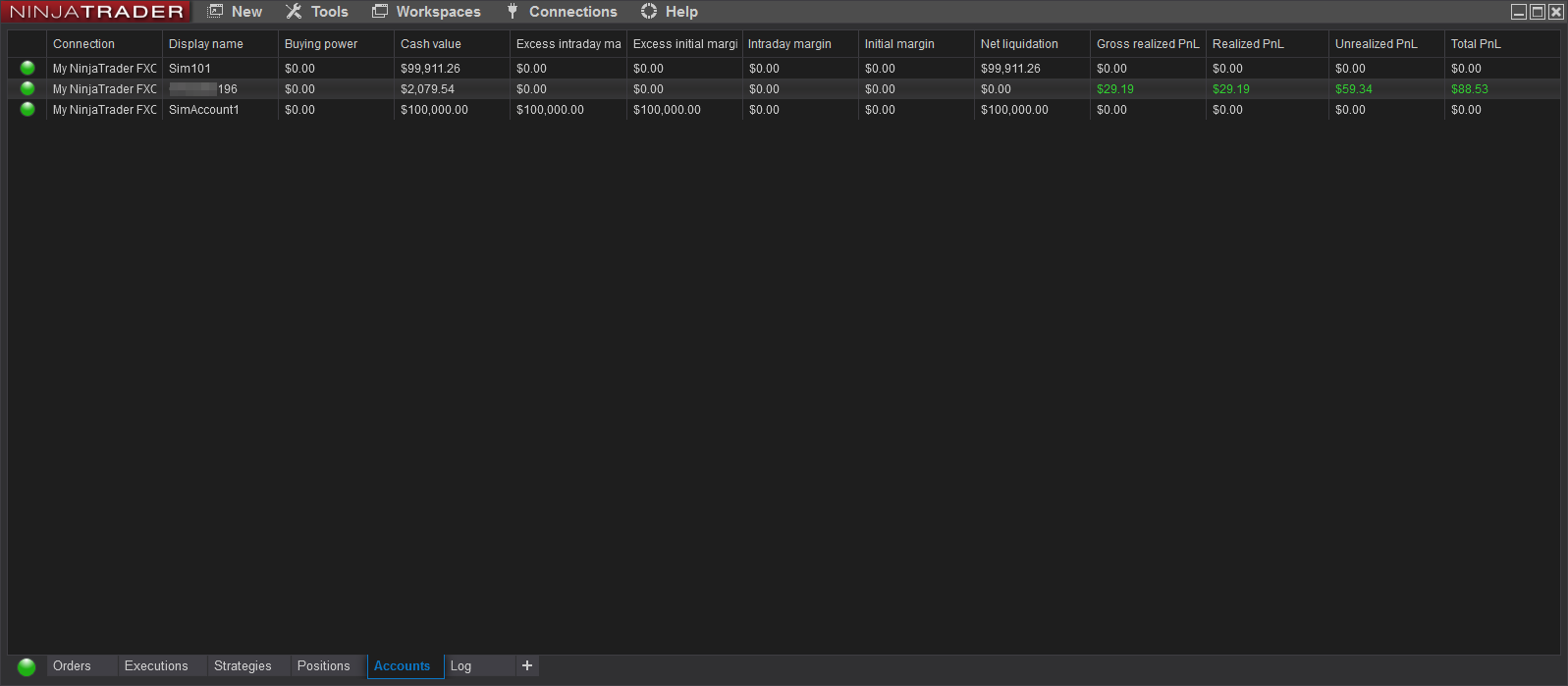Open the Tools menu

pos(316,12)
